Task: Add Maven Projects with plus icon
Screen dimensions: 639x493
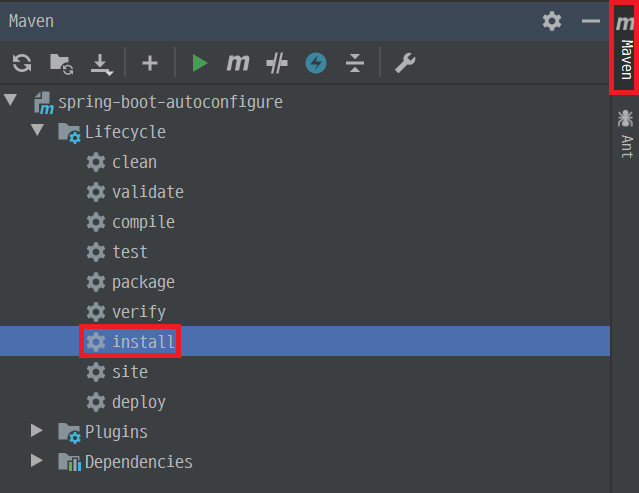Action: pyautogui.click(x=150, y=63)
